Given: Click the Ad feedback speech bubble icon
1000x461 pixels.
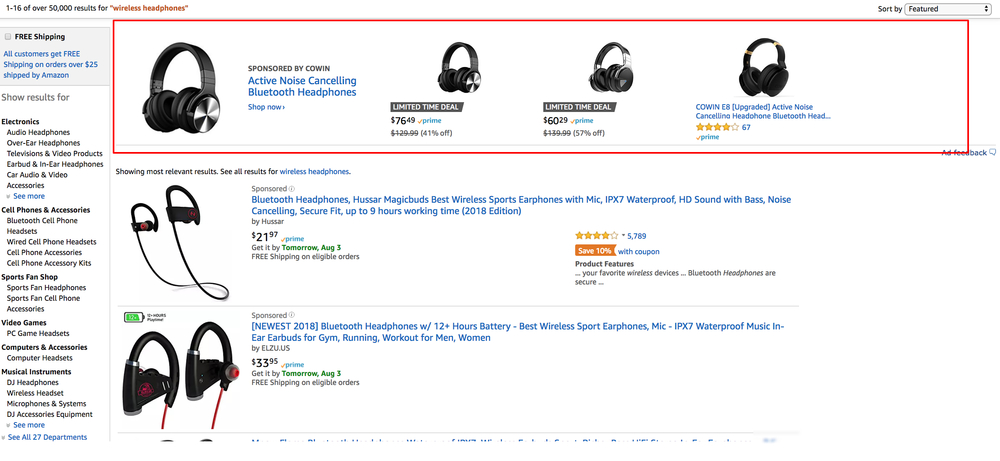Looking at the screenshot, I should point(992,153).
